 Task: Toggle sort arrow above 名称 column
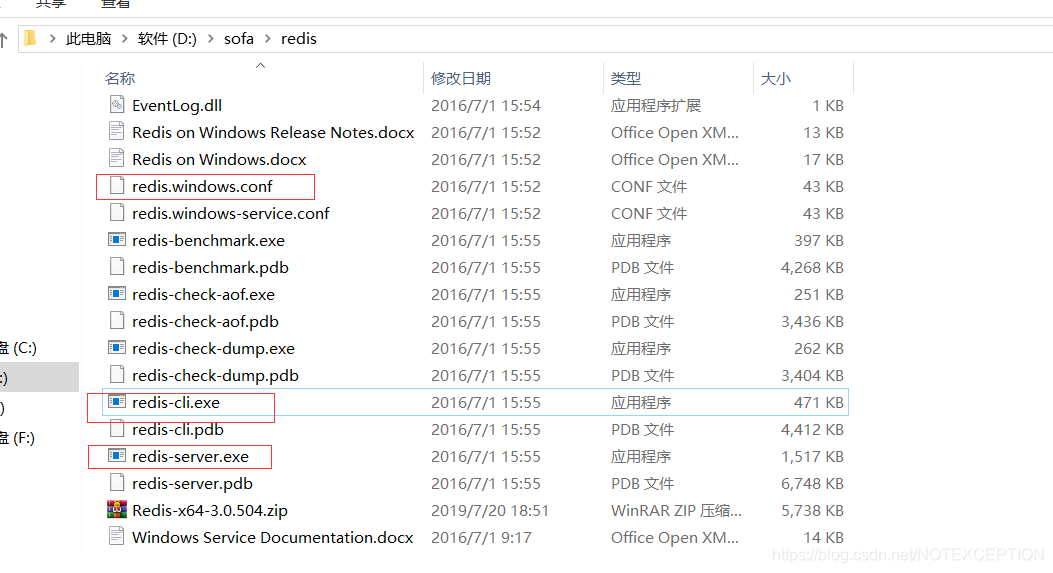[x=261, y=65]
